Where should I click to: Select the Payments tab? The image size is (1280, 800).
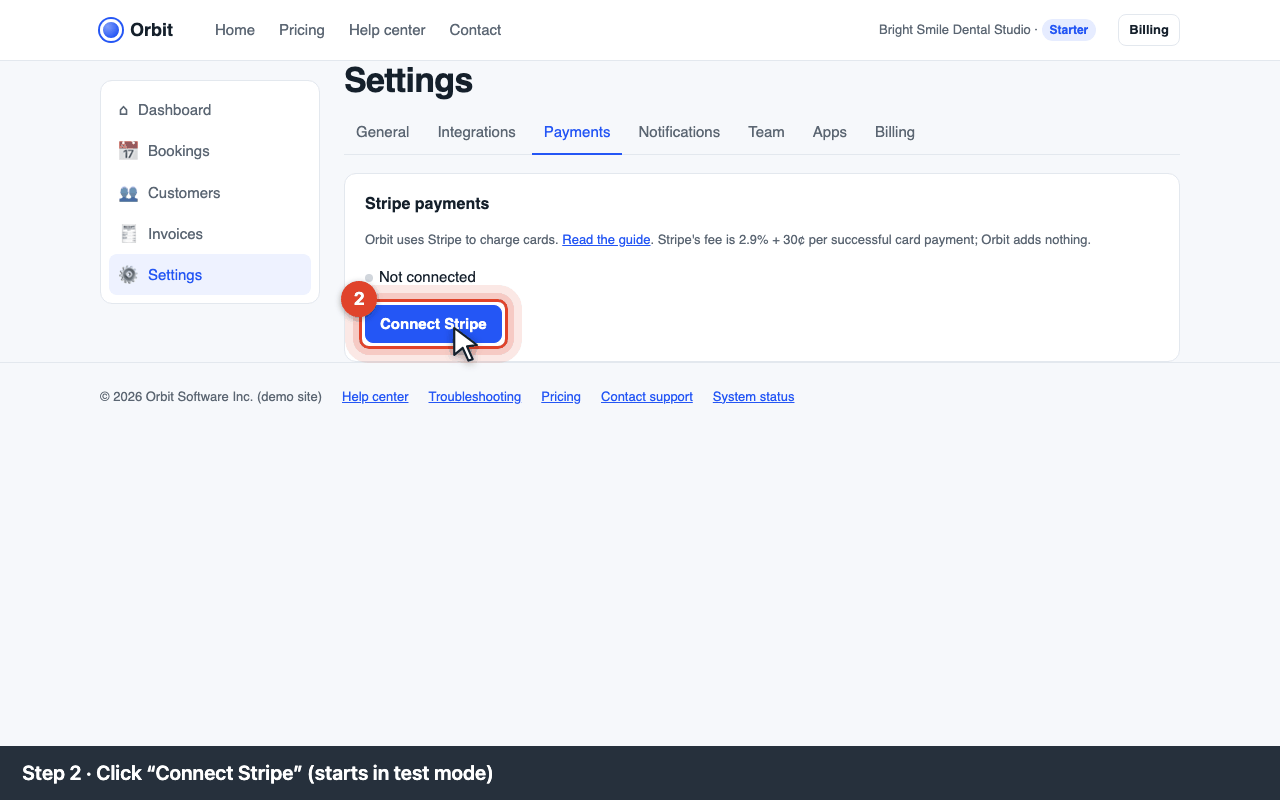point(577,132)
